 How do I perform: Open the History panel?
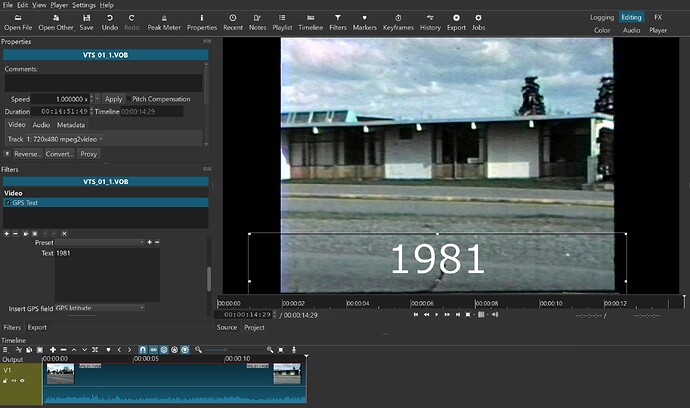coord(430,22)
